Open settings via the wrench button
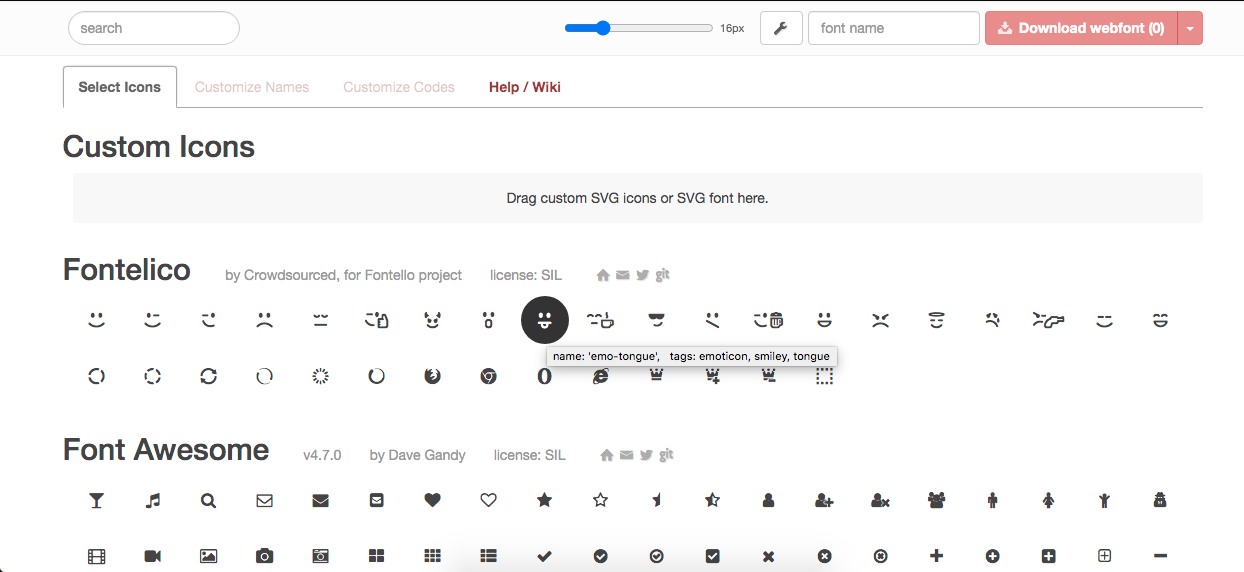 pyautogui.click(x=782, y=28)
